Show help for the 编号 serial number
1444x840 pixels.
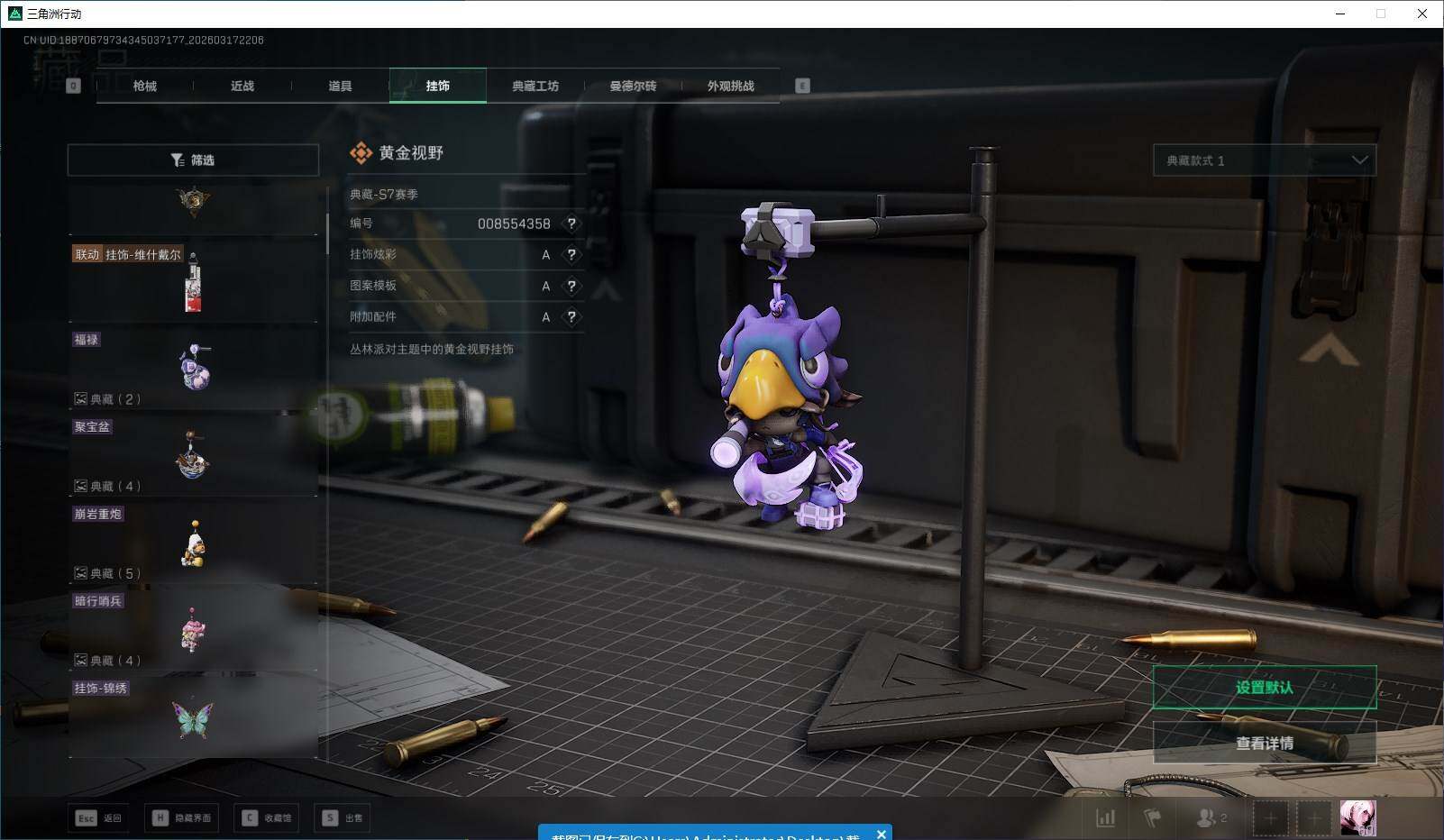click(571, 224)
